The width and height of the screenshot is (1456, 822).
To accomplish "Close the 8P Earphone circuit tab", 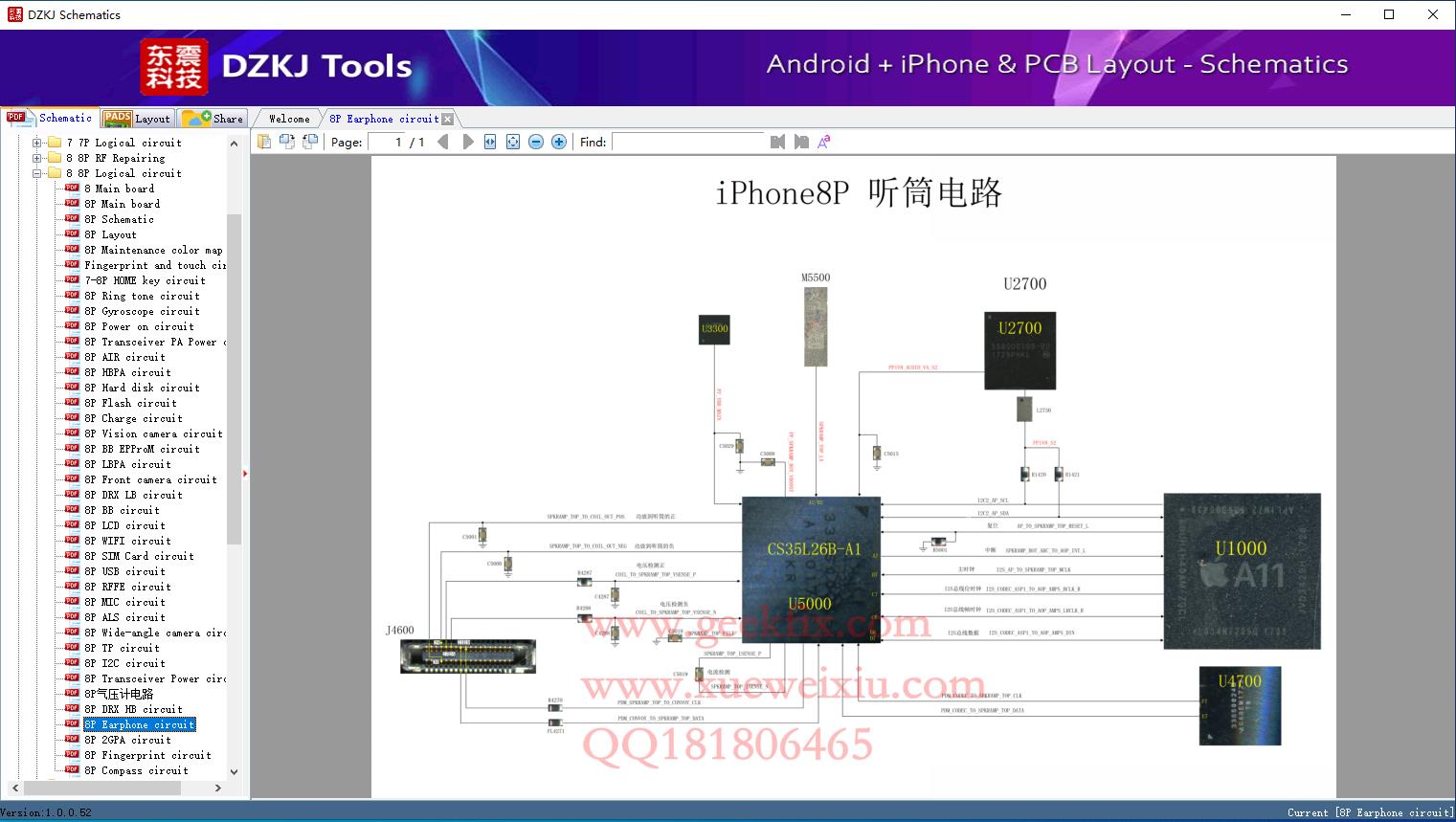I will coord(448,119).
